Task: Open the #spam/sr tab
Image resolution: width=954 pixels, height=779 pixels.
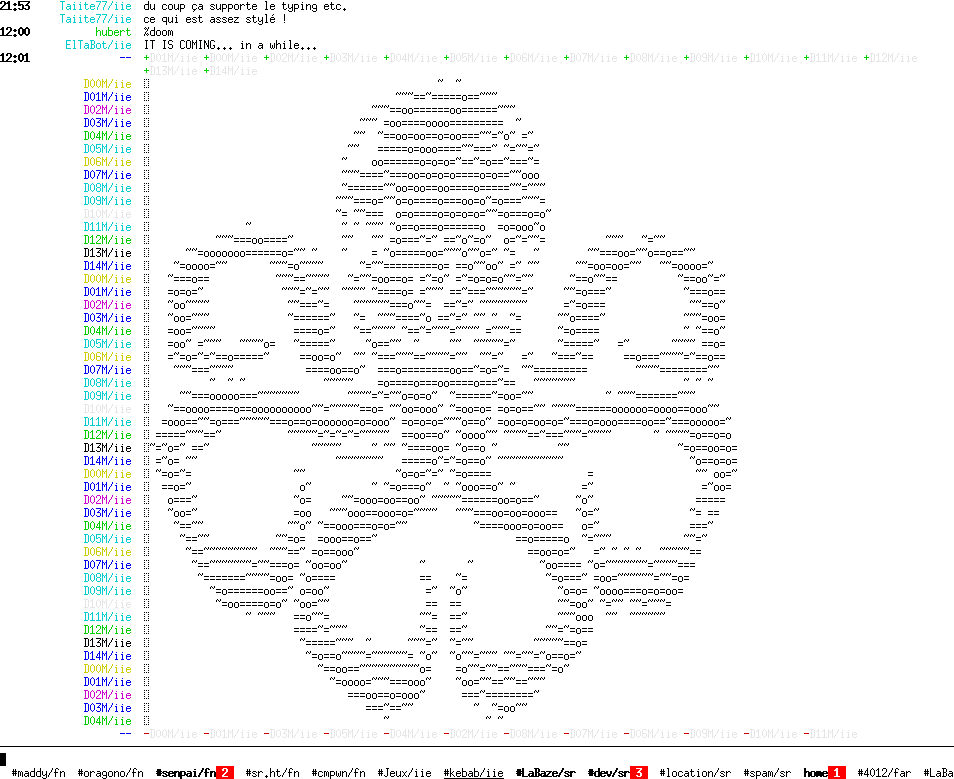Action: click(767, 773)
